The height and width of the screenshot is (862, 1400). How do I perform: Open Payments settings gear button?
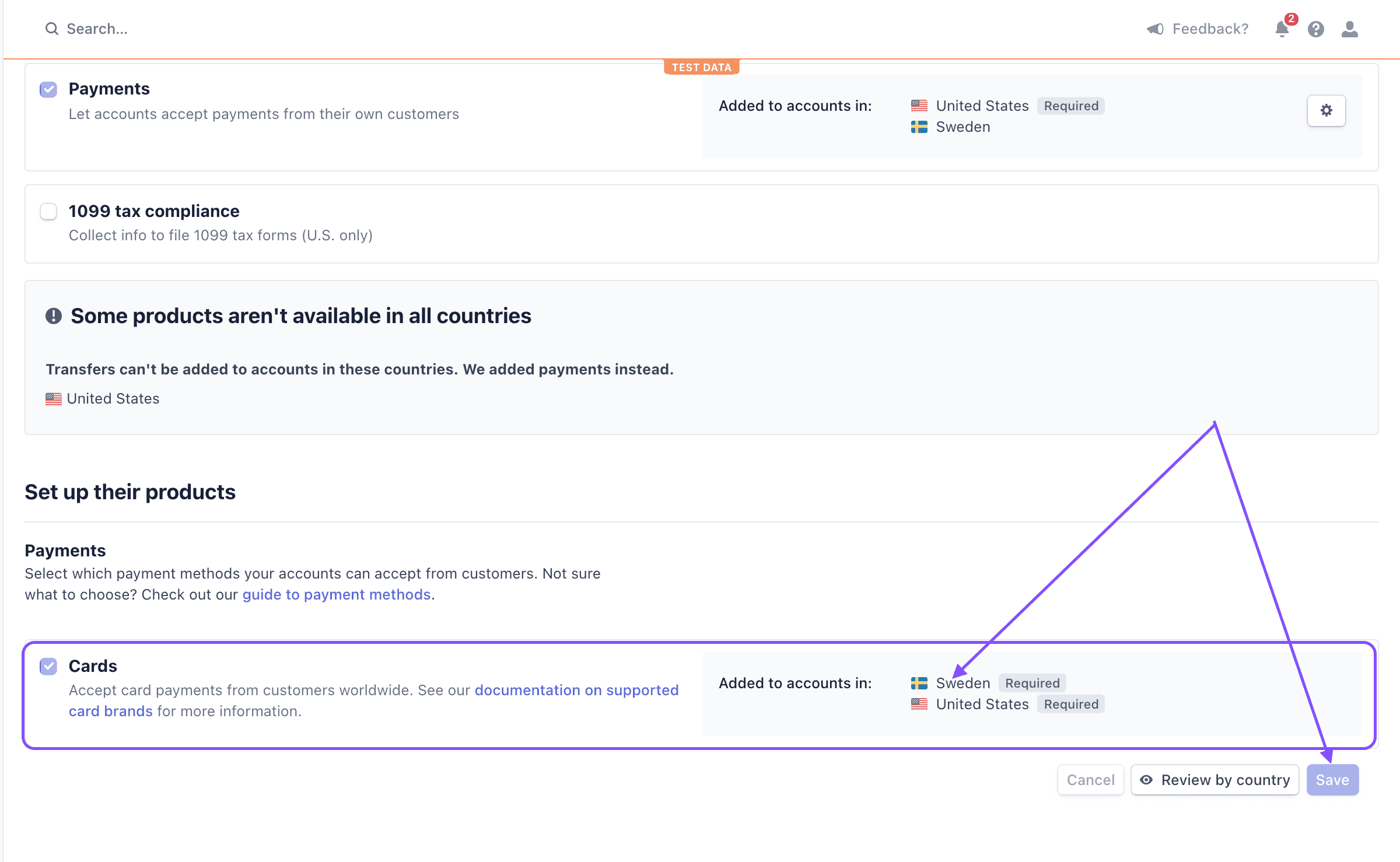[x=1326, y=110]
